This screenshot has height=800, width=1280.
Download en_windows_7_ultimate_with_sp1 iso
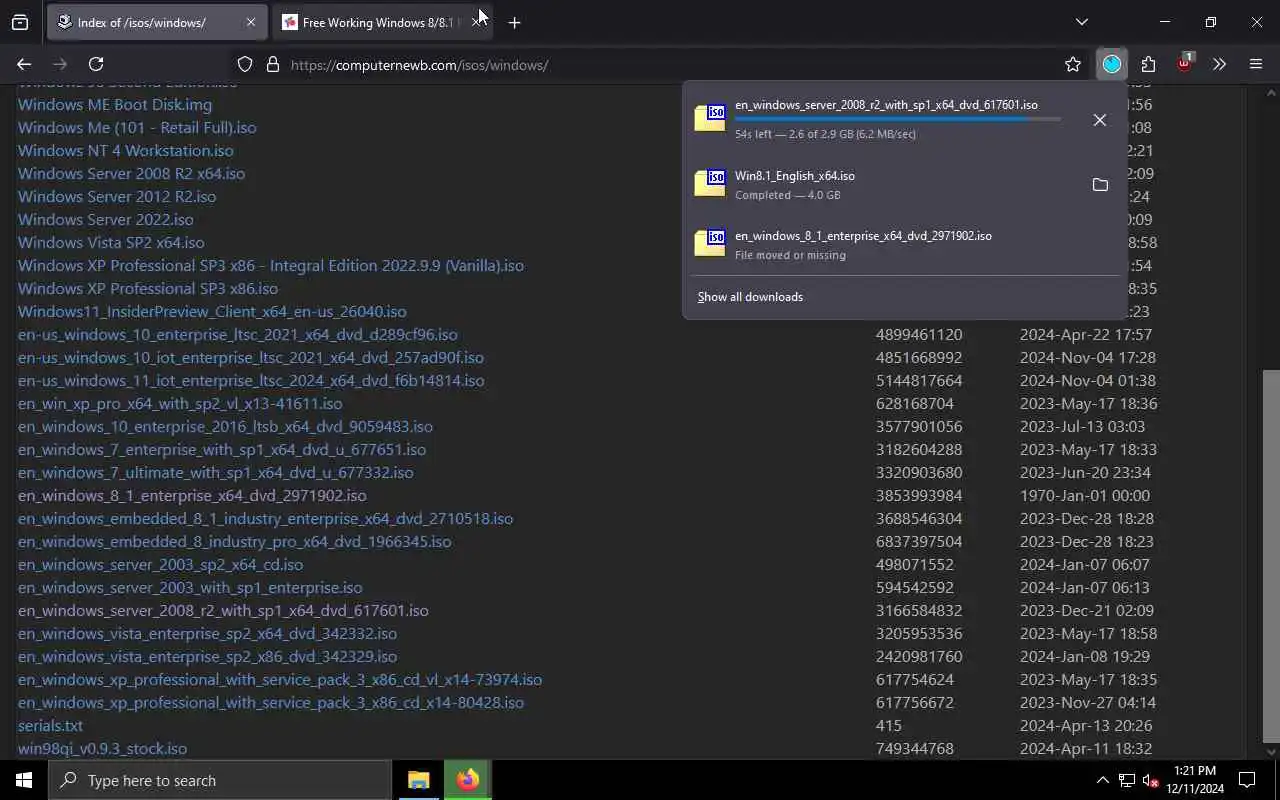click(216, 472)
